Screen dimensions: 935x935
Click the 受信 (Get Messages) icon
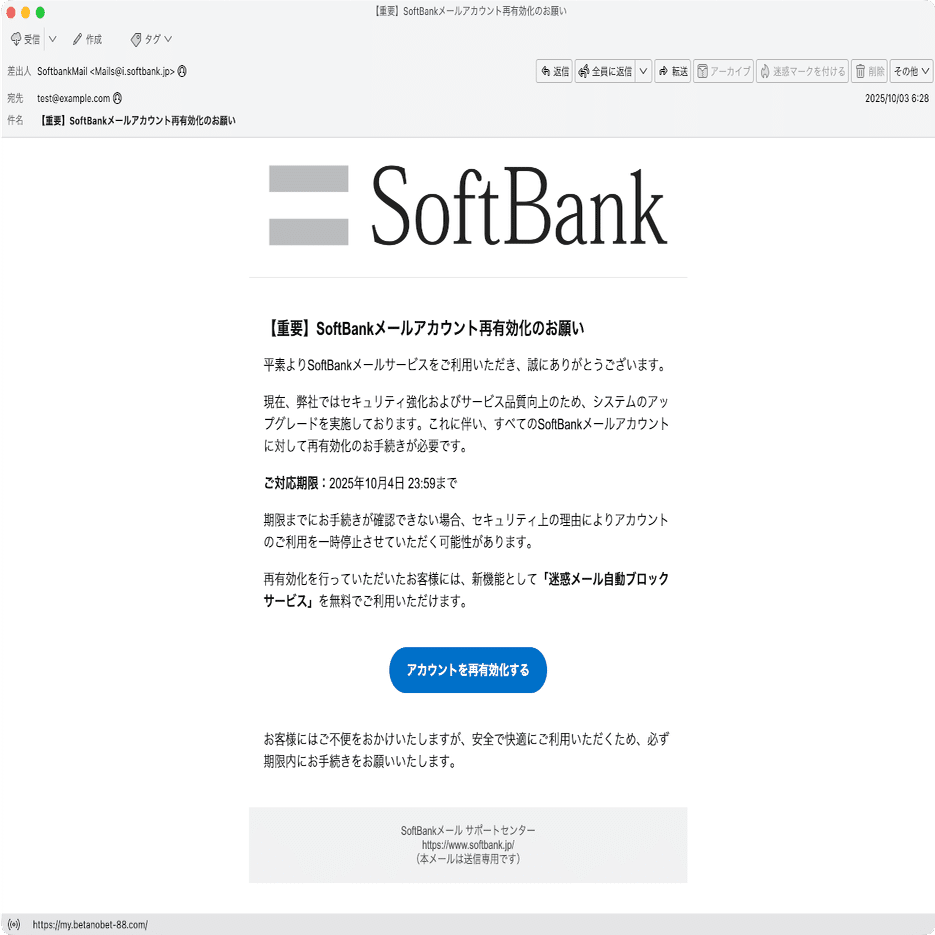point(16,39)
